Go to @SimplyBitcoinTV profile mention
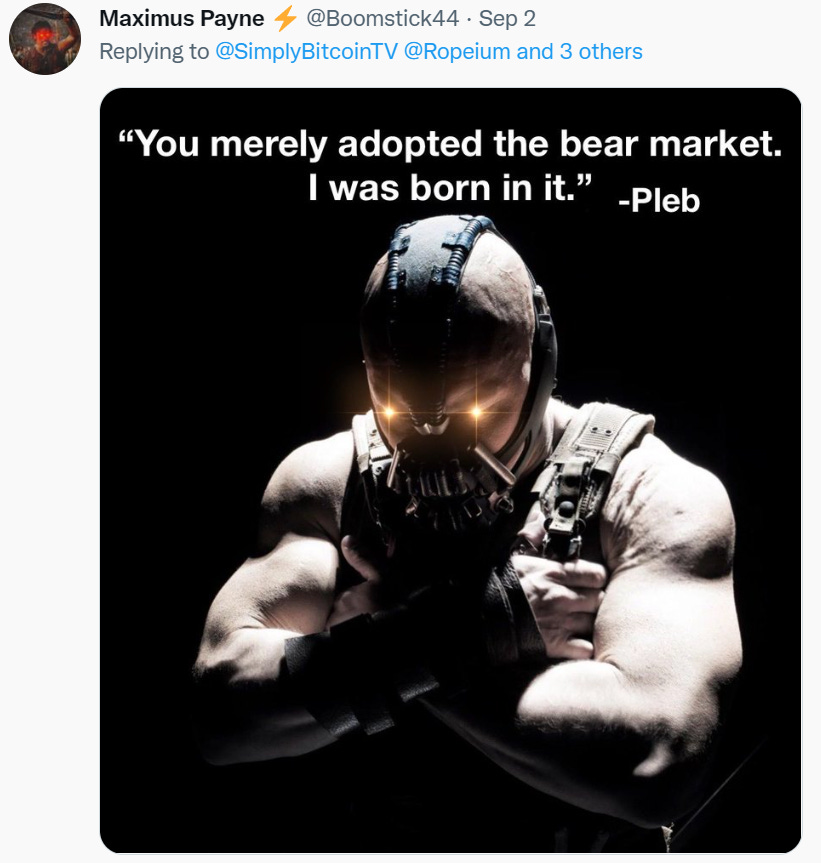821x863 pixels. pos(306,52)
